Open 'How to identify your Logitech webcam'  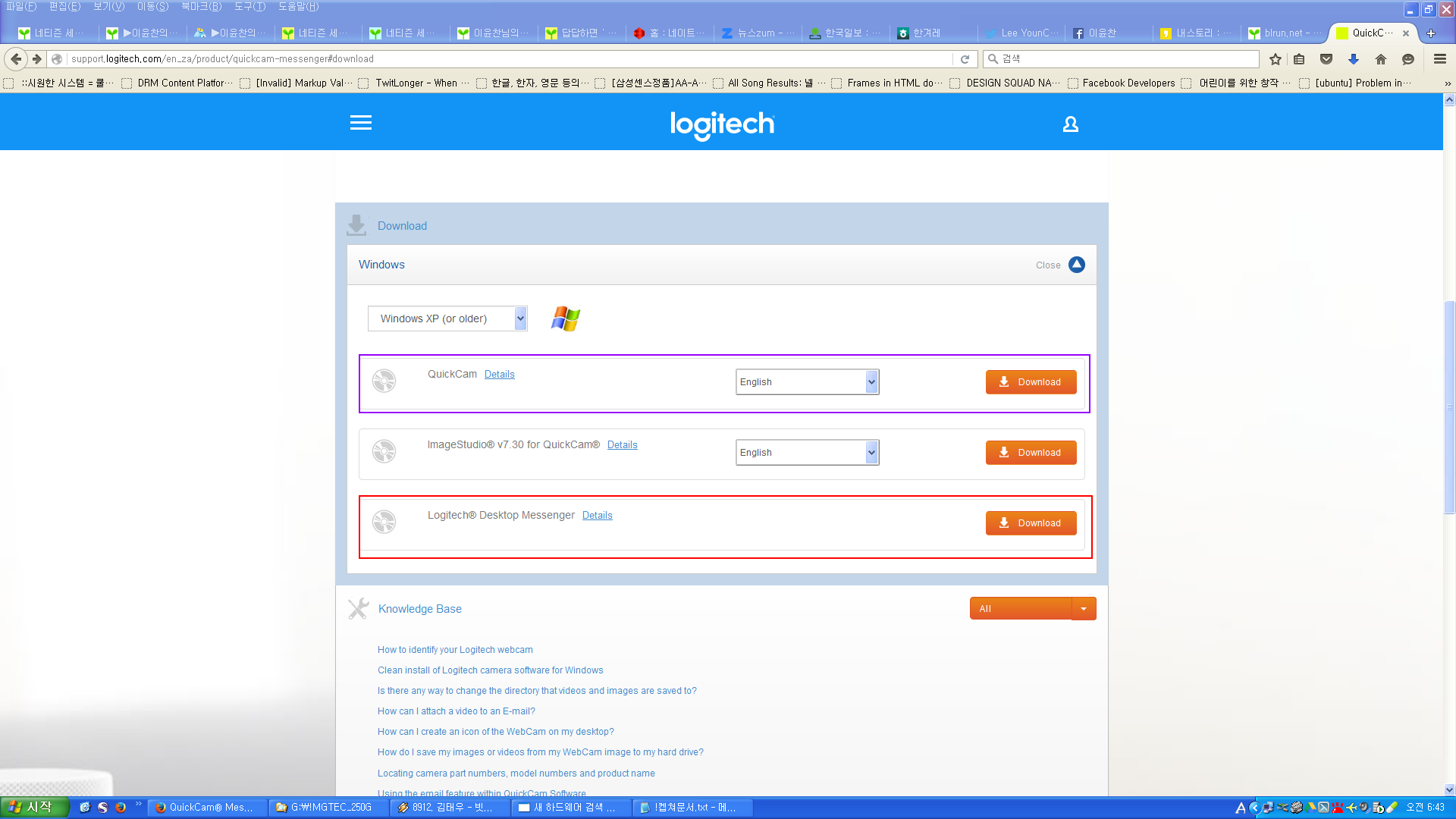tap(455, 650)
